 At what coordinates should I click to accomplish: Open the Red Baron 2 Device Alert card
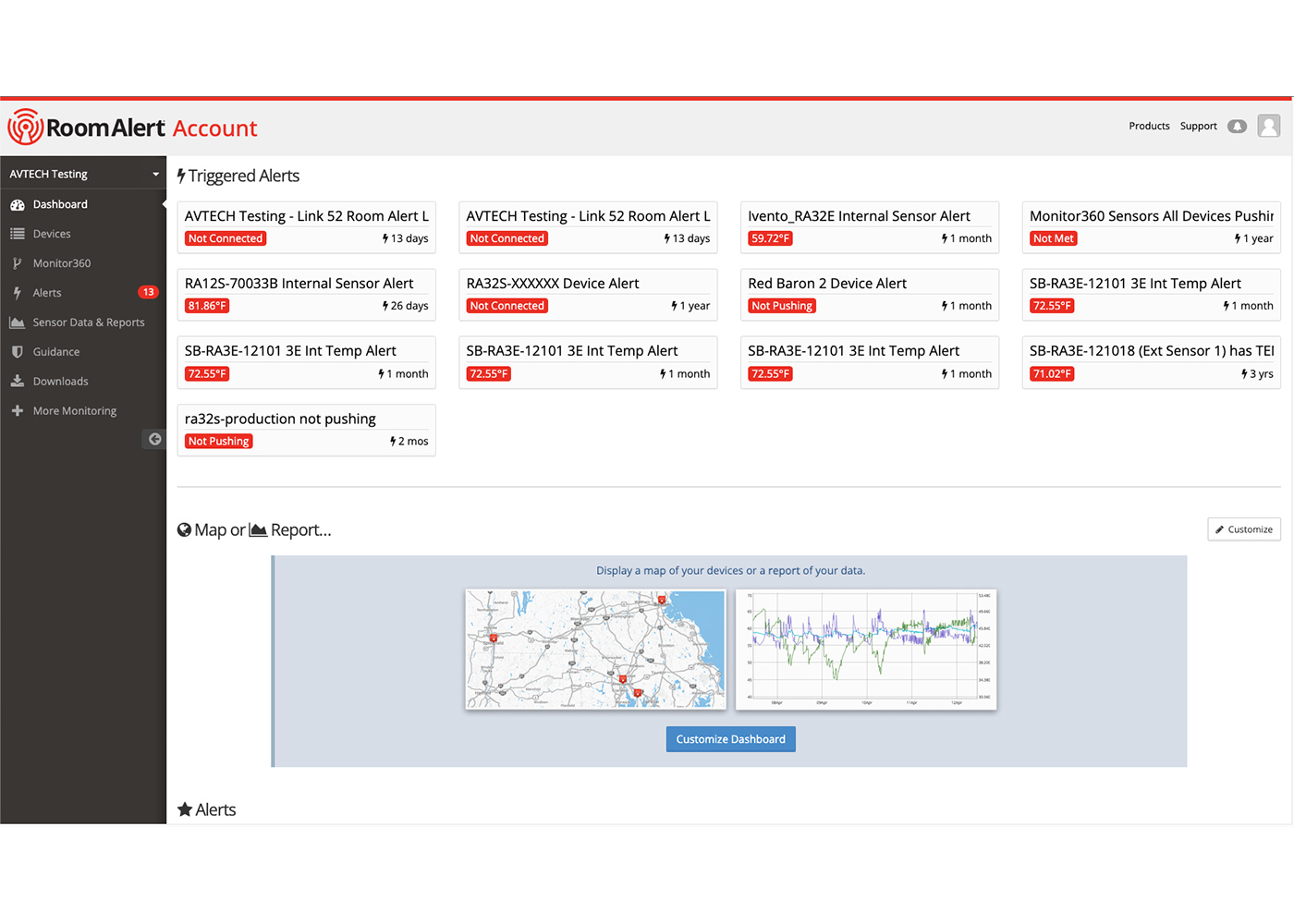click(x=869, y=294)
